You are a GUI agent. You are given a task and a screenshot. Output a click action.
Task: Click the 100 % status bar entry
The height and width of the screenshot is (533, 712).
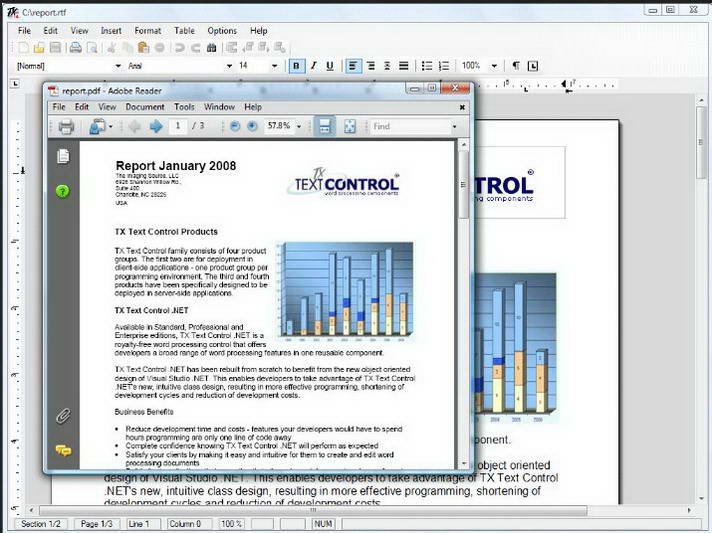232,524
